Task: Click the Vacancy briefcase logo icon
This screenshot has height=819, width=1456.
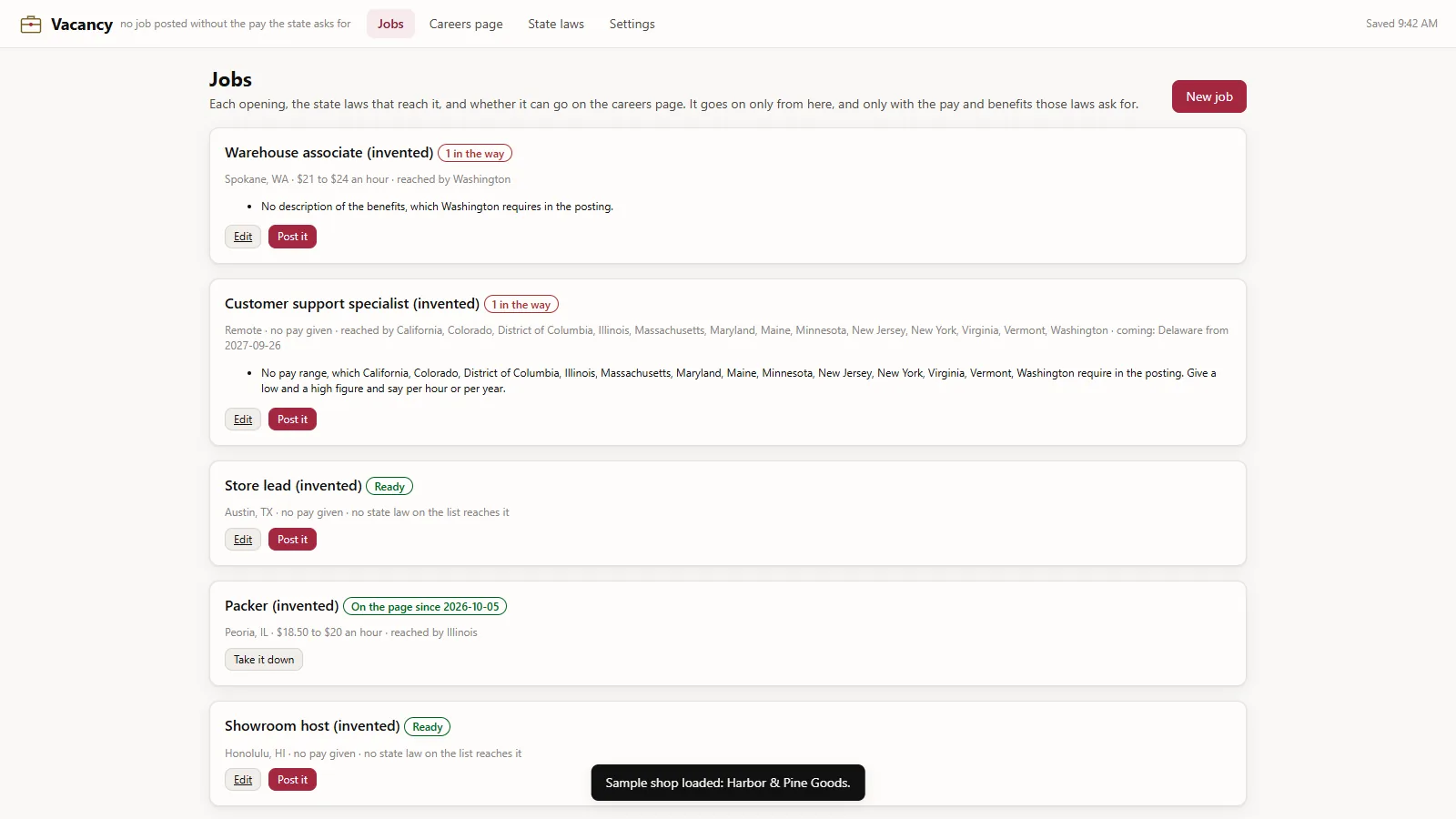Action: (31, 24)
